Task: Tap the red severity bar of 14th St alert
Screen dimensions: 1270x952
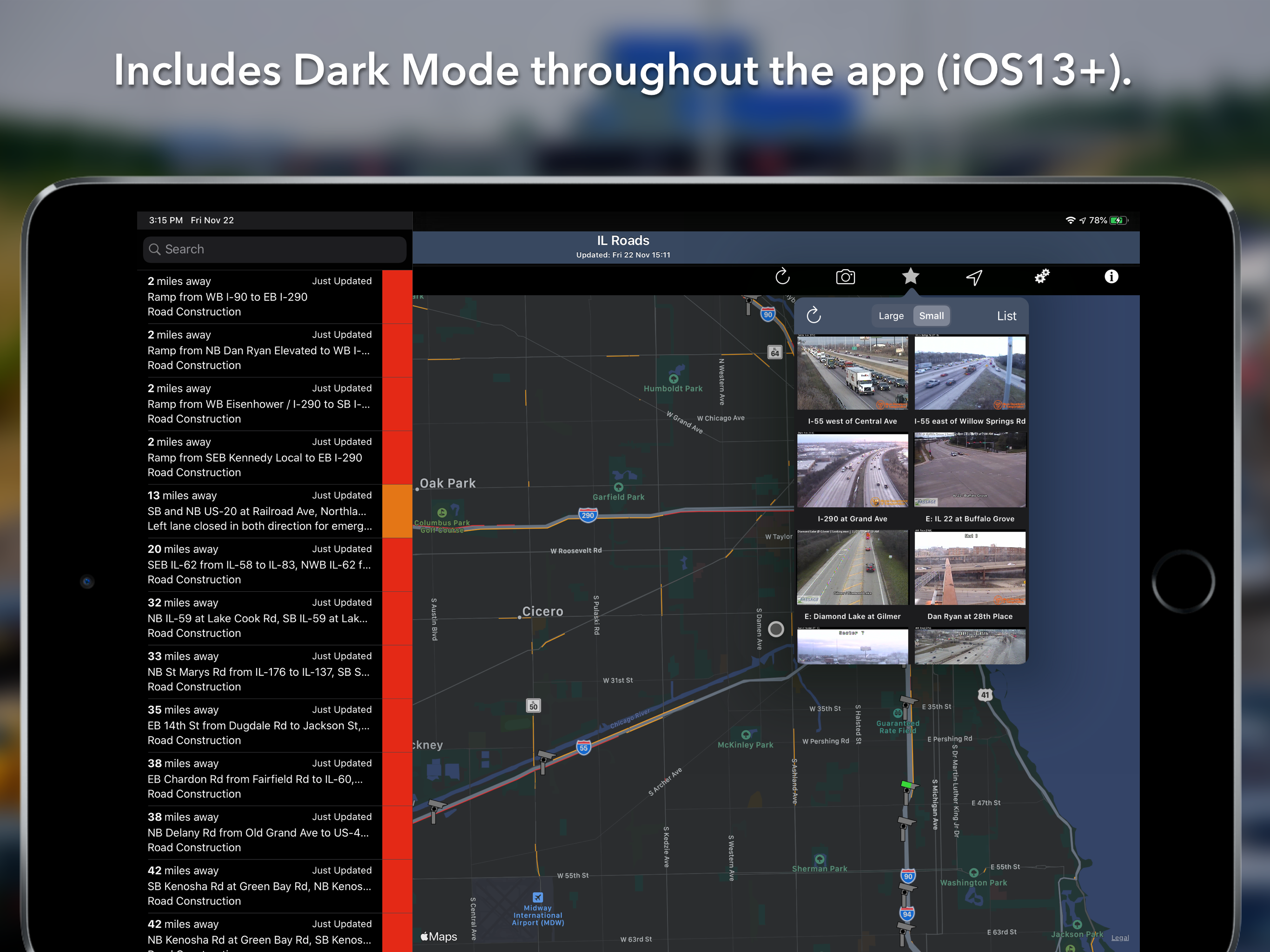Action: click(397, 725)
